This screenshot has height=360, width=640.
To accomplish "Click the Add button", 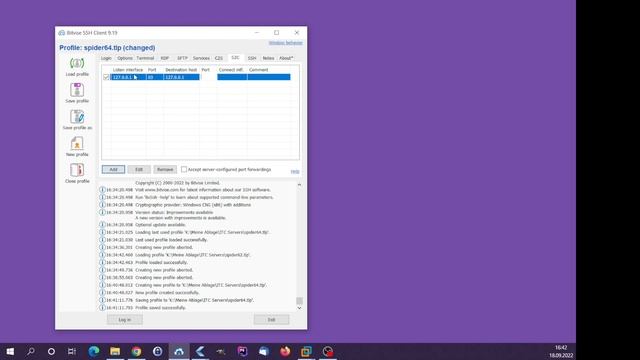I will coord(113,169).
